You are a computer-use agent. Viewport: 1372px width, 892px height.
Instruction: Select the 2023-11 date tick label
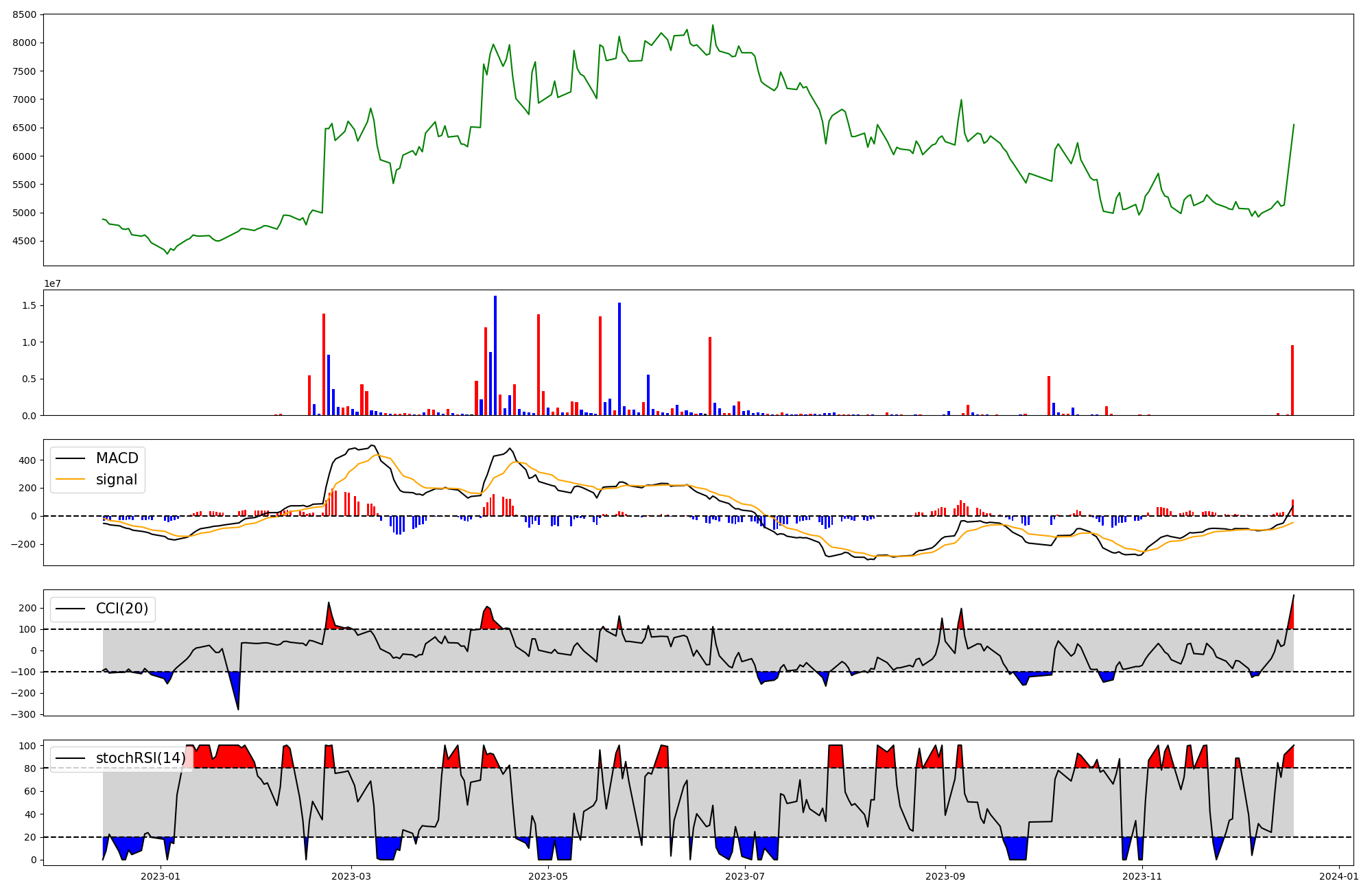[1142, 876]
